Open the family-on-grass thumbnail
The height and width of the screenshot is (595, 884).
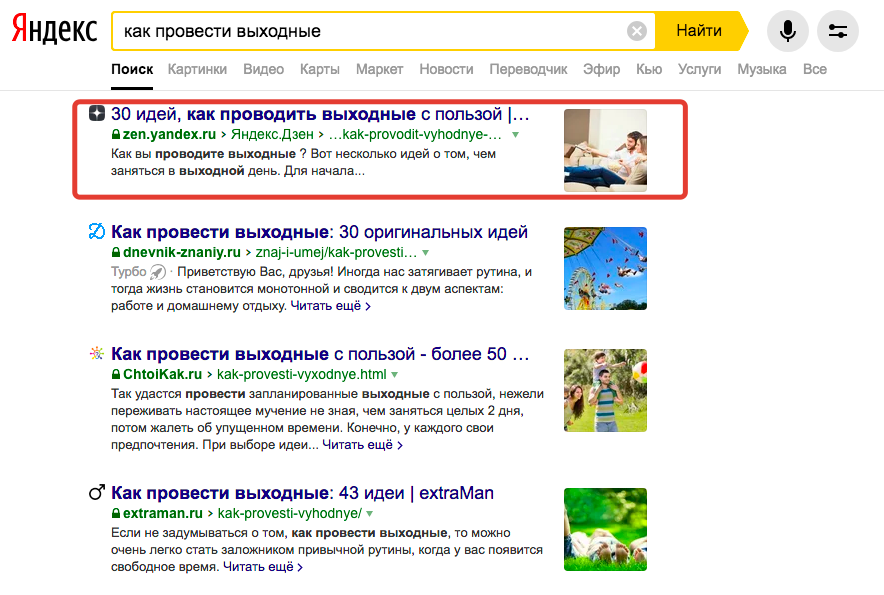click(605, 390)
